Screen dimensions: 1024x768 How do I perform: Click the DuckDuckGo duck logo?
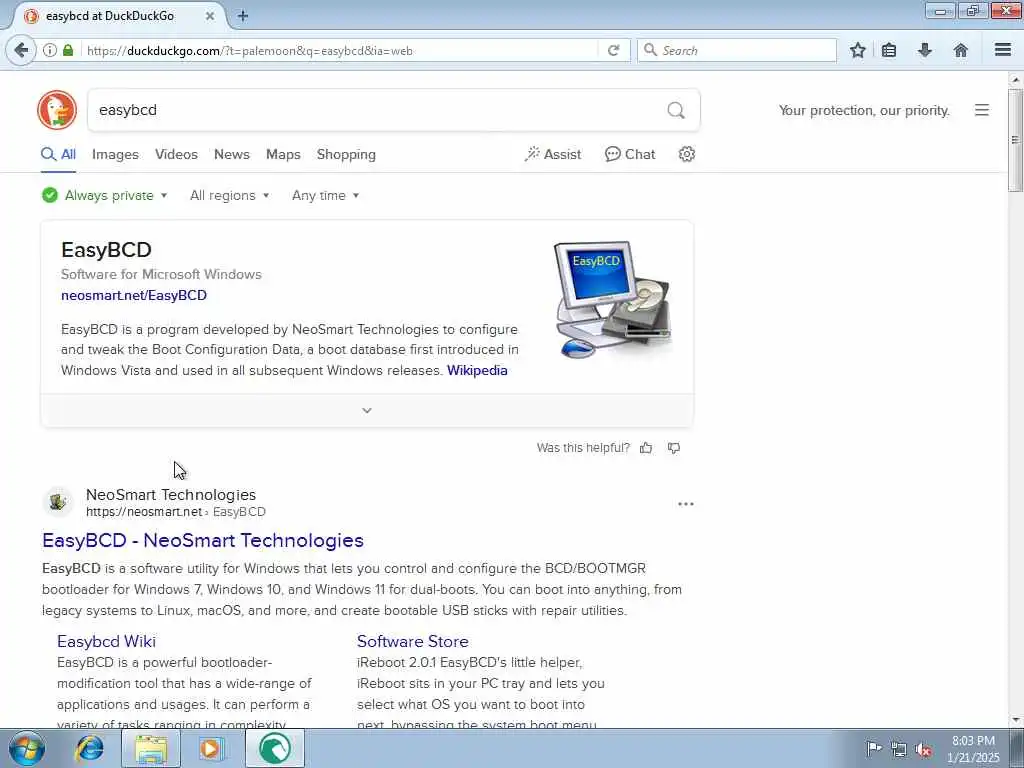[57, 110]
